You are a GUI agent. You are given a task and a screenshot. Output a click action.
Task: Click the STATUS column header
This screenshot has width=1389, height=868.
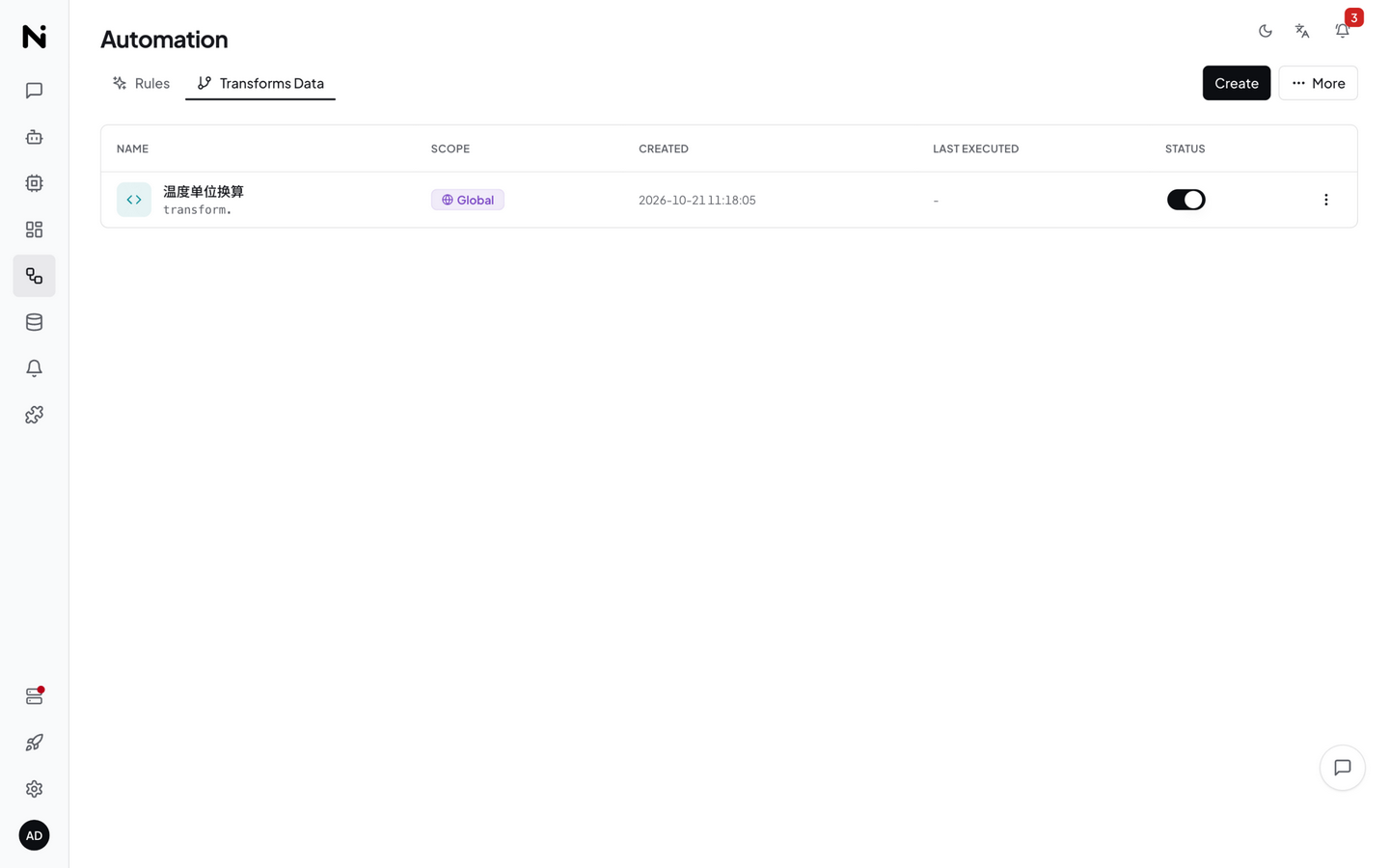(1185, 149)
